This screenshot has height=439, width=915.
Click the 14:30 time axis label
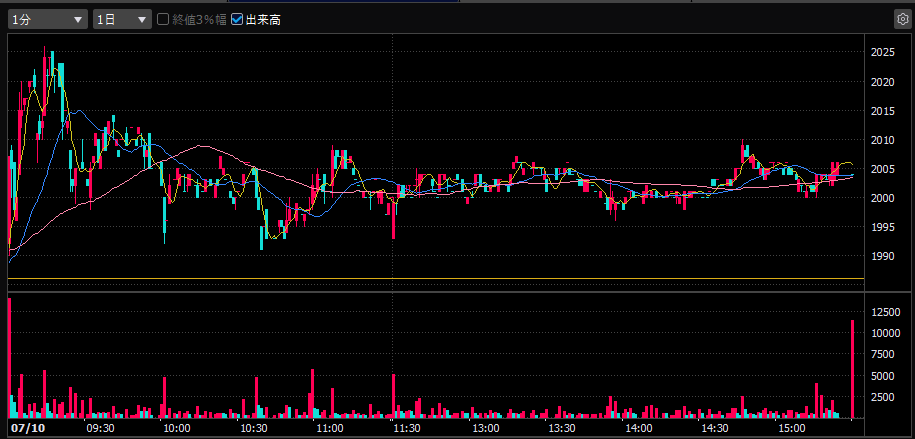(x=714, y=428)
